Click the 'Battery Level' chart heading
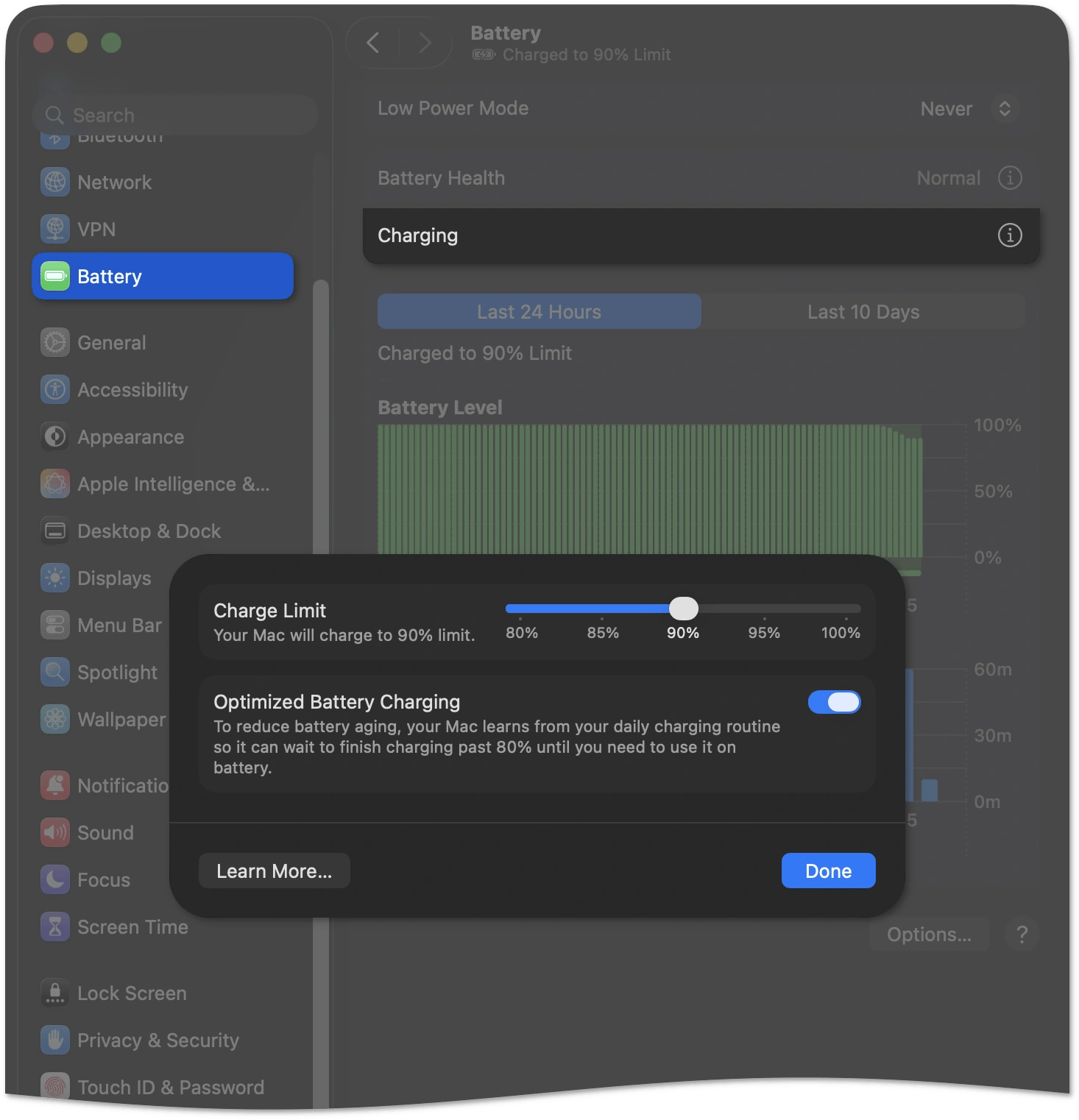The height and width of the screenshot is (1120, 1079). [x=440, y=408]
